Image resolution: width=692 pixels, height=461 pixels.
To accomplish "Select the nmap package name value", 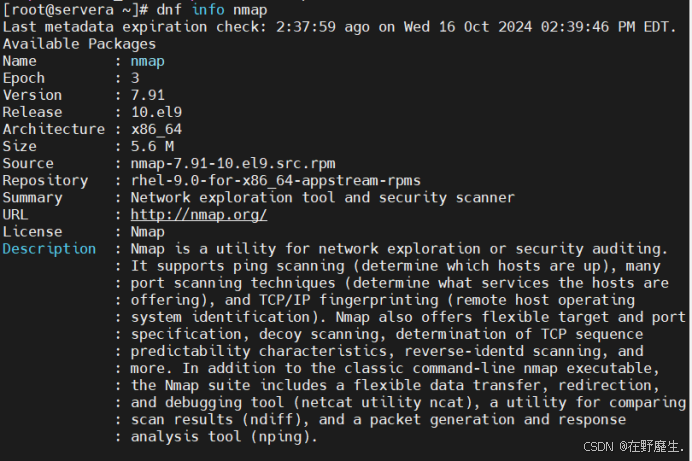I will [147, 61].
